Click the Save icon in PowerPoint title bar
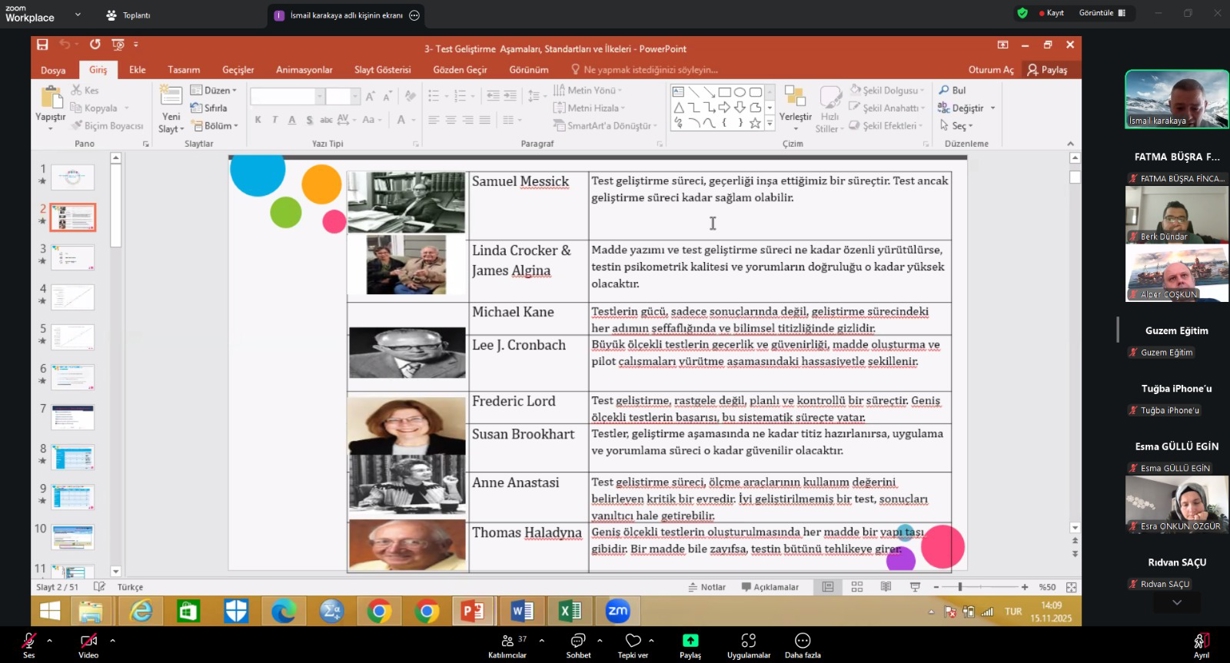 (x=42, y=45)
